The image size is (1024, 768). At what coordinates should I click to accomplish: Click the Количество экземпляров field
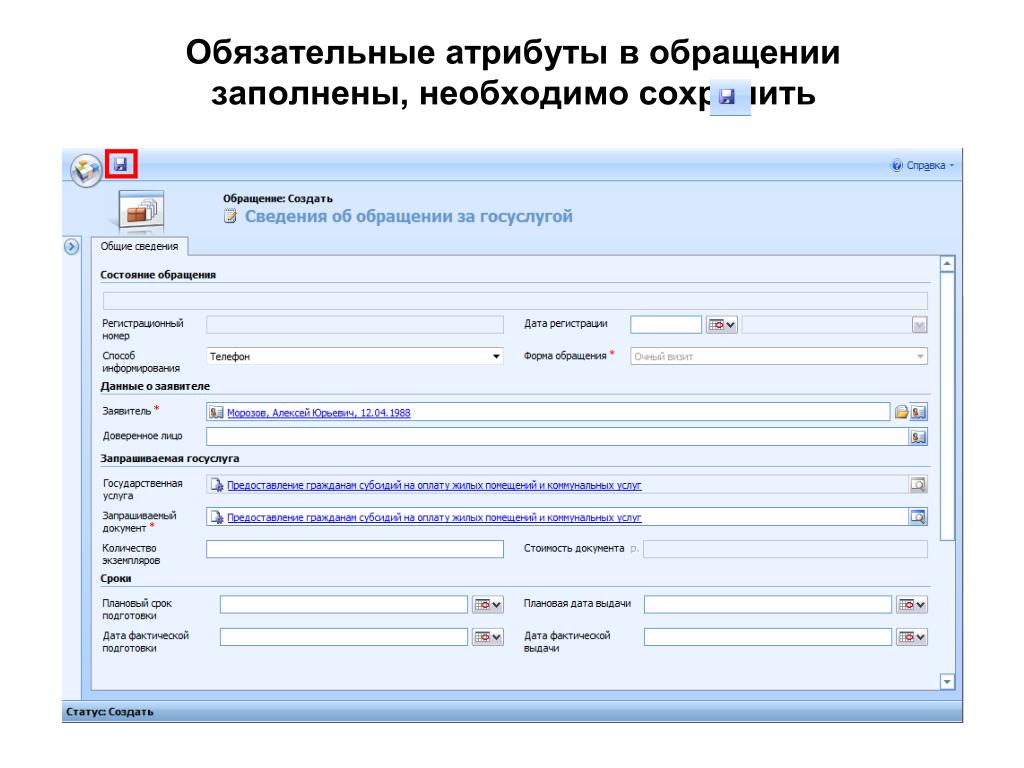[x=355, y=549]
